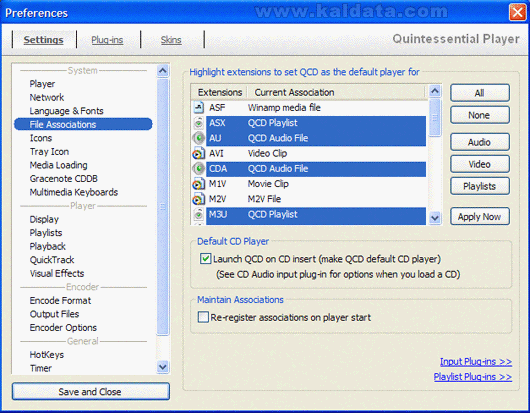The width and height of the screenshot is (530, 413).
Task: Enable Re-register associations on player start
Action: [x=203, y=317]
